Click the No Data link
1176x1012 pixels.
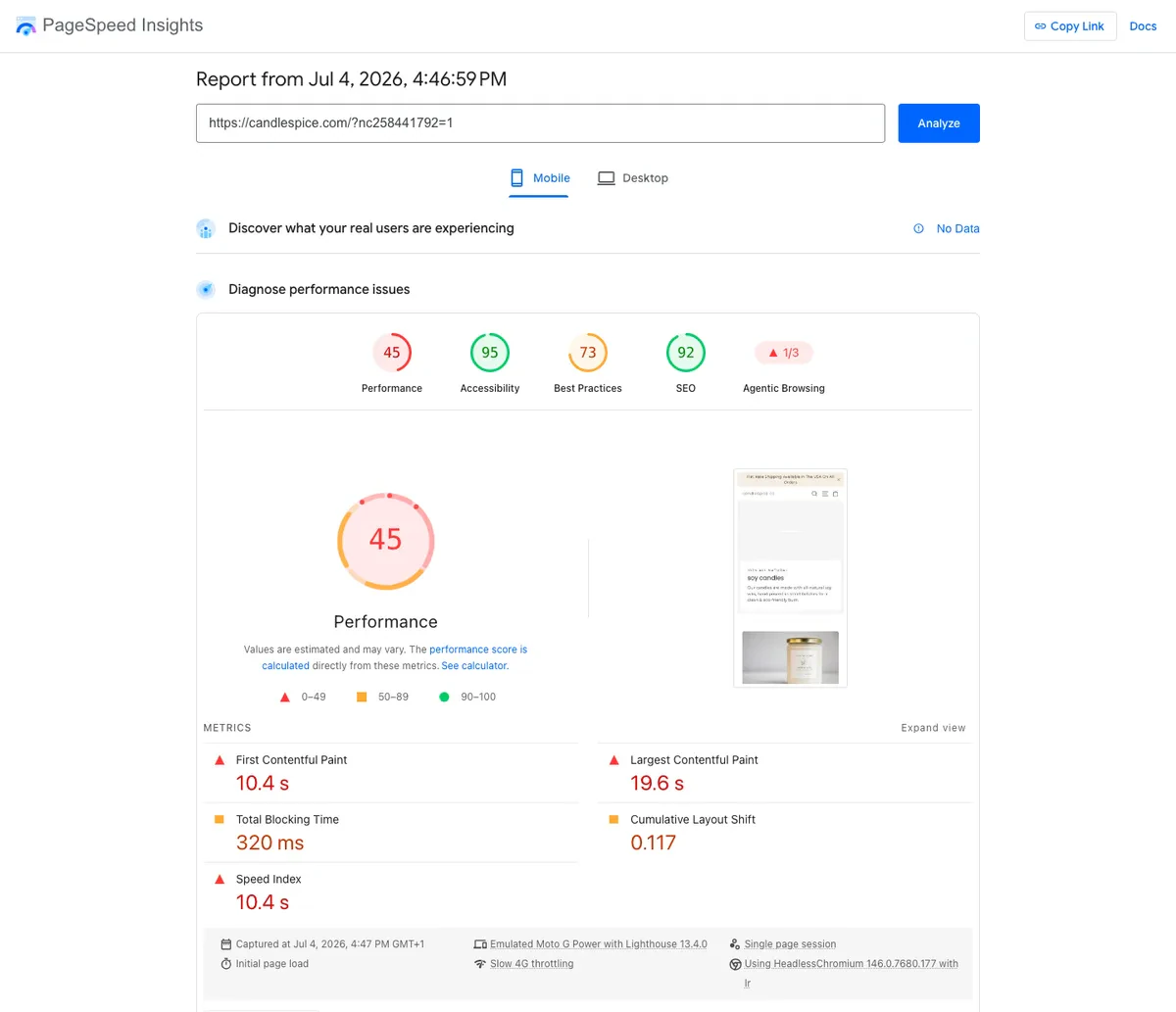coord(957,229)
